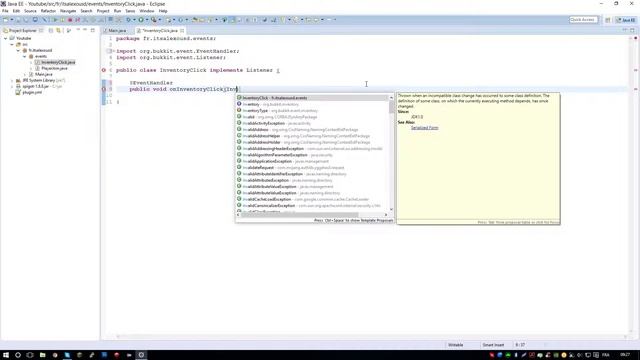Open the External Tools dropdown arrow

coord(160,20)
